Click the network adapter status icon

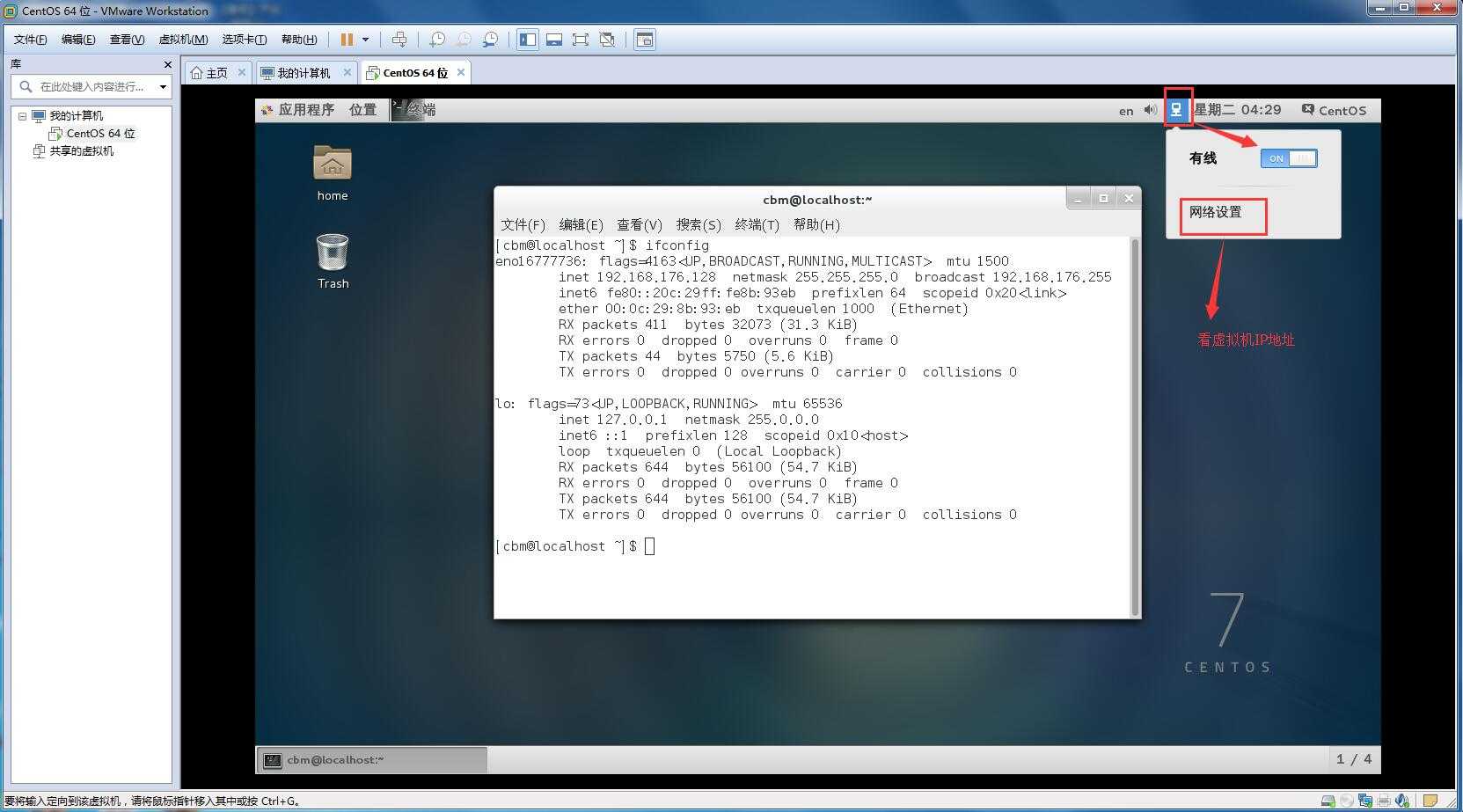coord(1365,801)
